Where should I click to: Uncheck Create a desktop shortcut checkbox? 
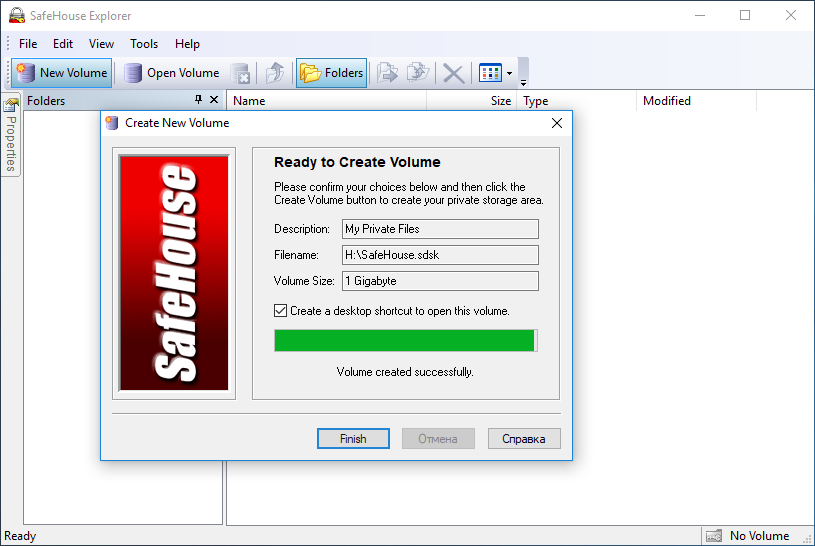click(x=280, y=311)
